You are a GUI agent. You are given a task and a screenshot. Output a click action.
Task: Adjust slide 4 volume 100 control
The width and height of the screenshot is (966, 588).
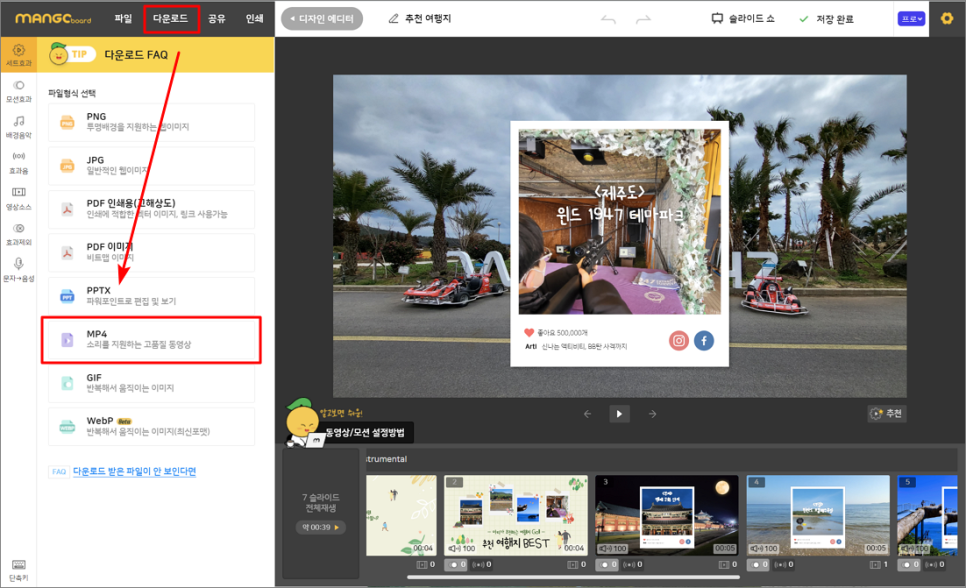[764, 548]
